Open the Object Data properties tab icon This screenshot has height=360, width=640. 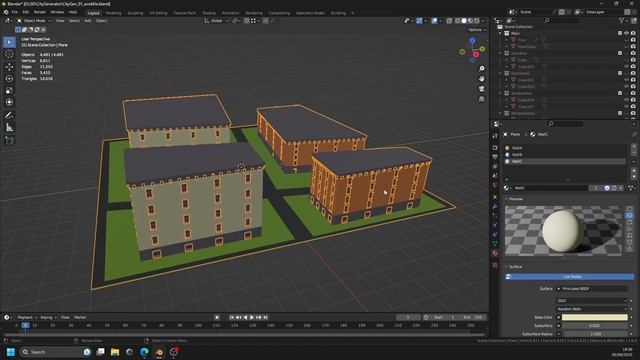pyautogui.click(x=495, y=244)
